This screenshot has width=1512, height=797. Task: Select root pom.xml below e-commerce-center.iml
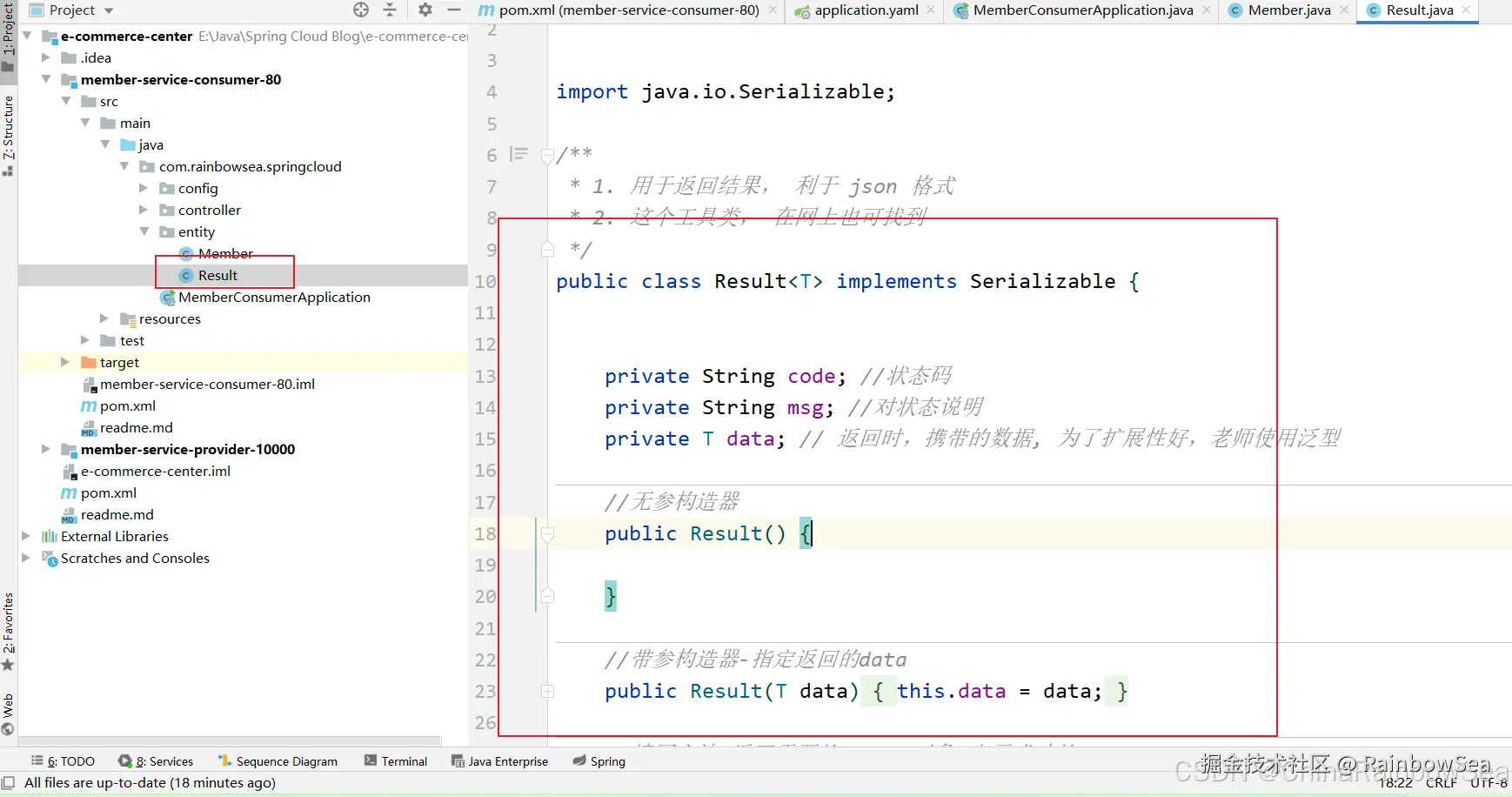[109, 493]
